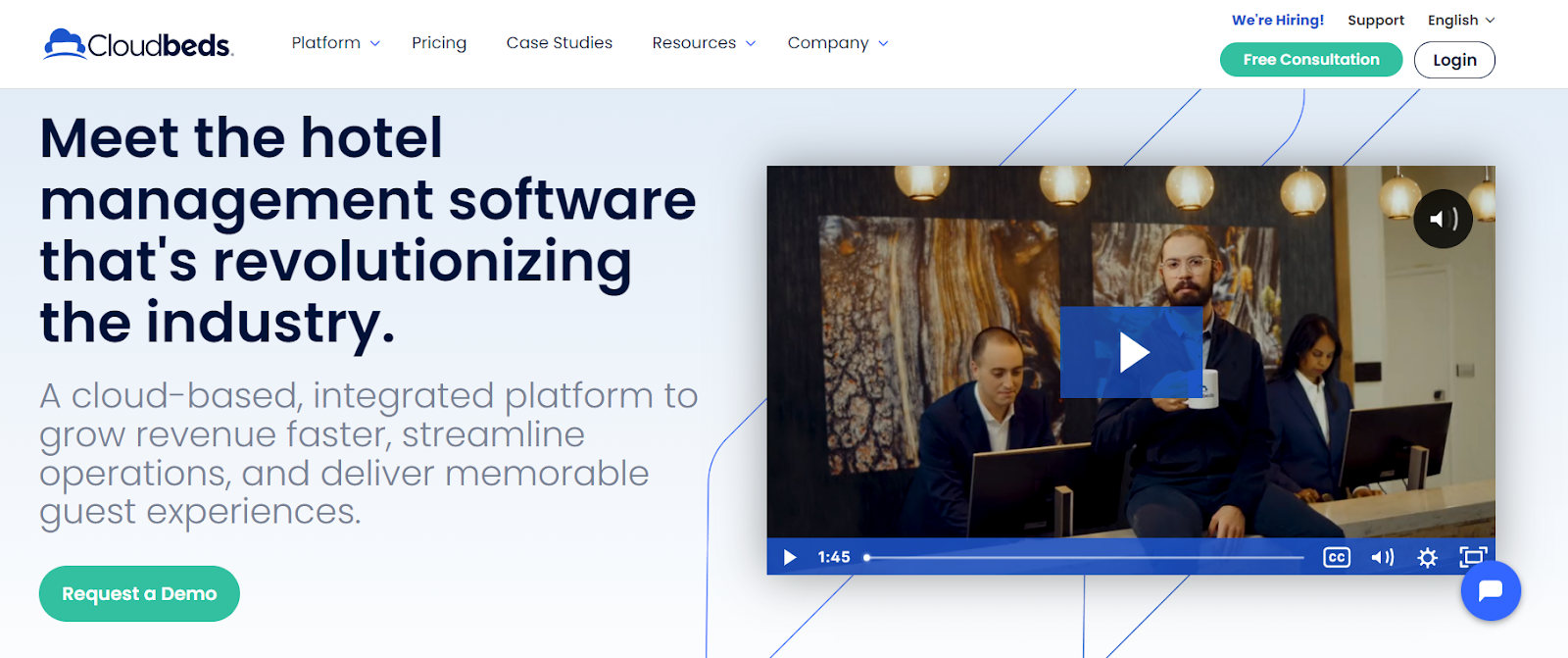Expand the Company dropdown chevron
Screen dimensions: 1568x658
(883, 43)
